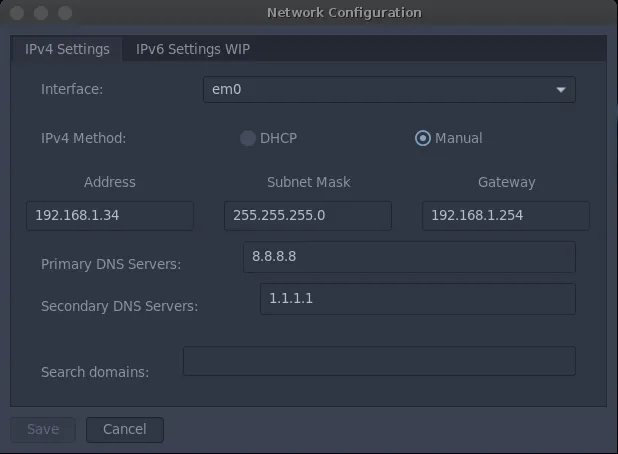Click the Primary DNS Servers: label
Image resolution: width=618 pixels, height=454 pixels.
coord(111,264)
